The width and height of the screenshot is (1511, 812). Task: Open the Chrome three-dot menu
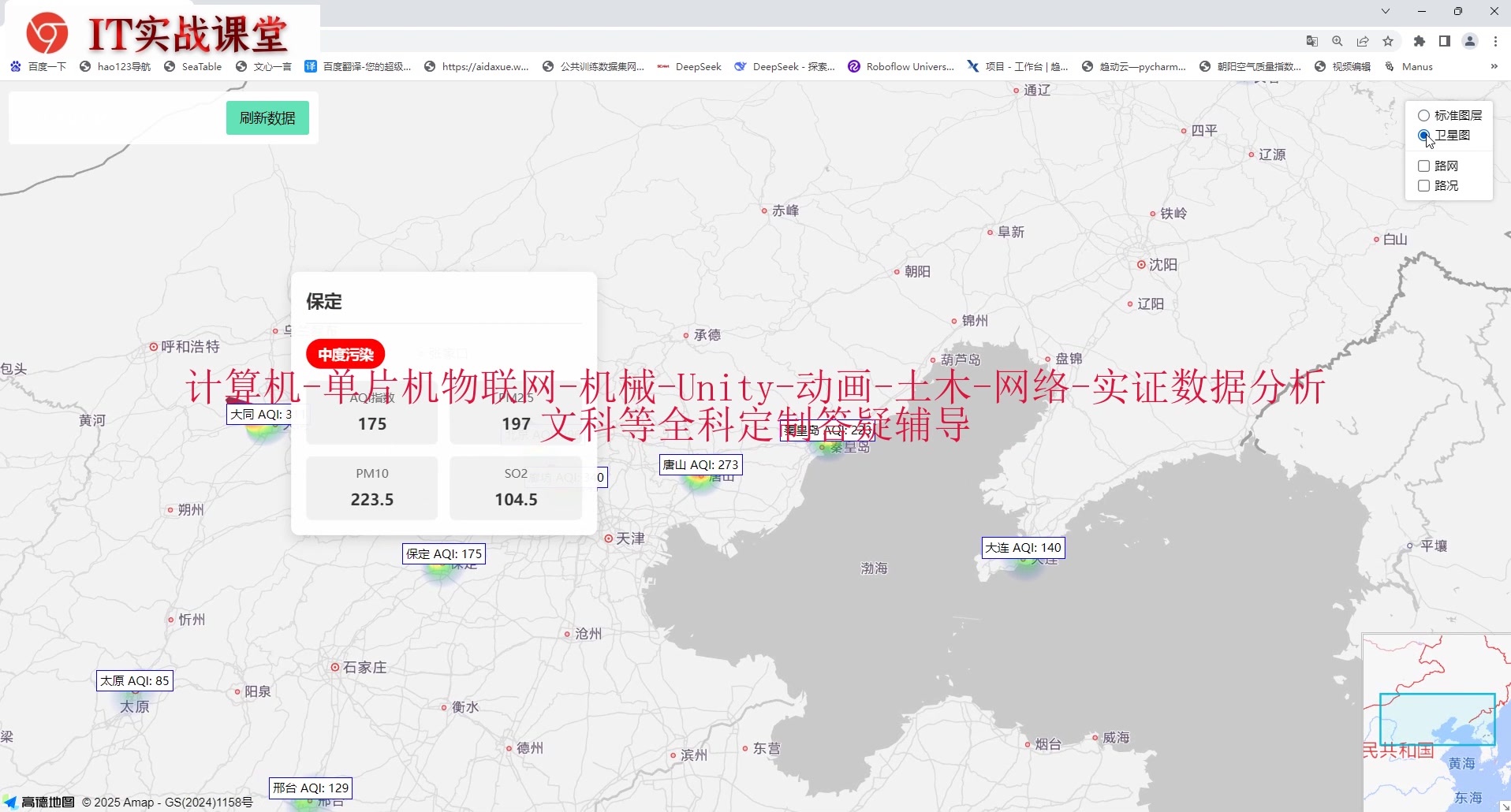pos(1495,41)
